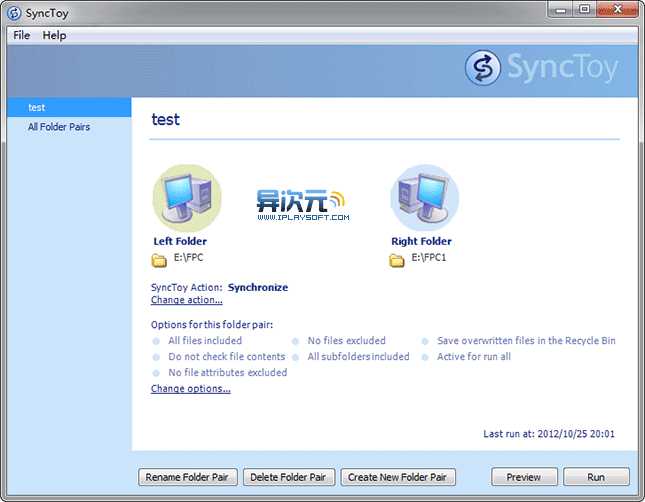Click the Run button

click(x=596, y=477)
